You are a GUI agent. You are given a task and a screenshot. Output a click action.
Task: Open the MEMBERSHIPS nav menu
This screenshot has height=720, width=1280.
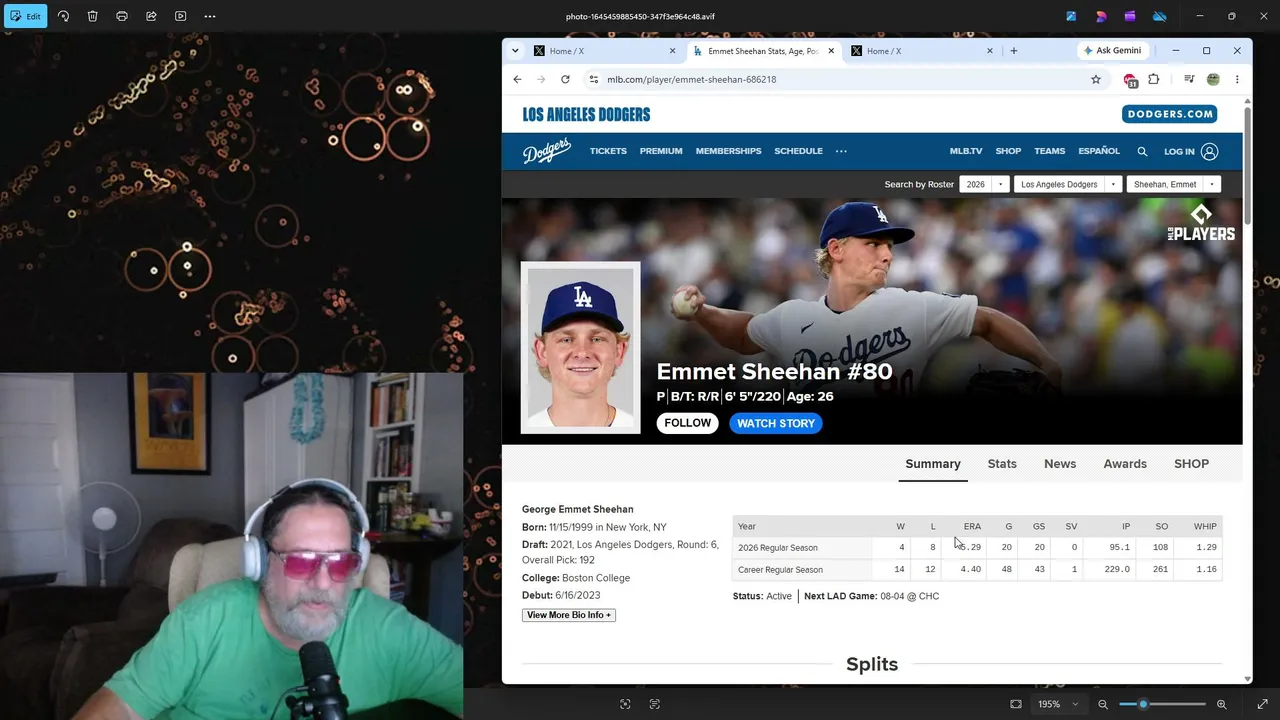728,151
